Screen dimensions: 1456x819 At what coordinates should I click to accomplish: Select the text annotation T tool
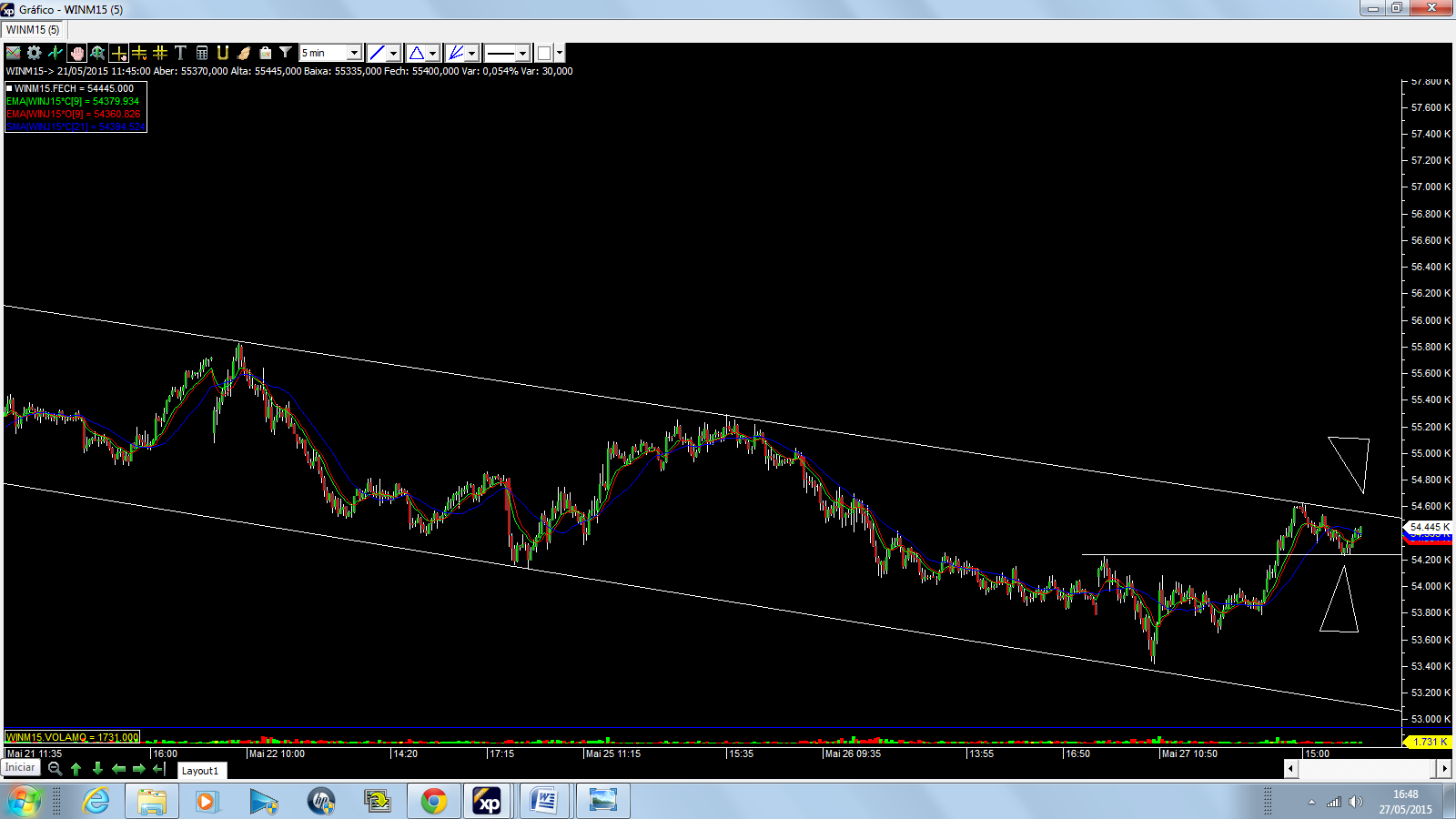point(180,53)
